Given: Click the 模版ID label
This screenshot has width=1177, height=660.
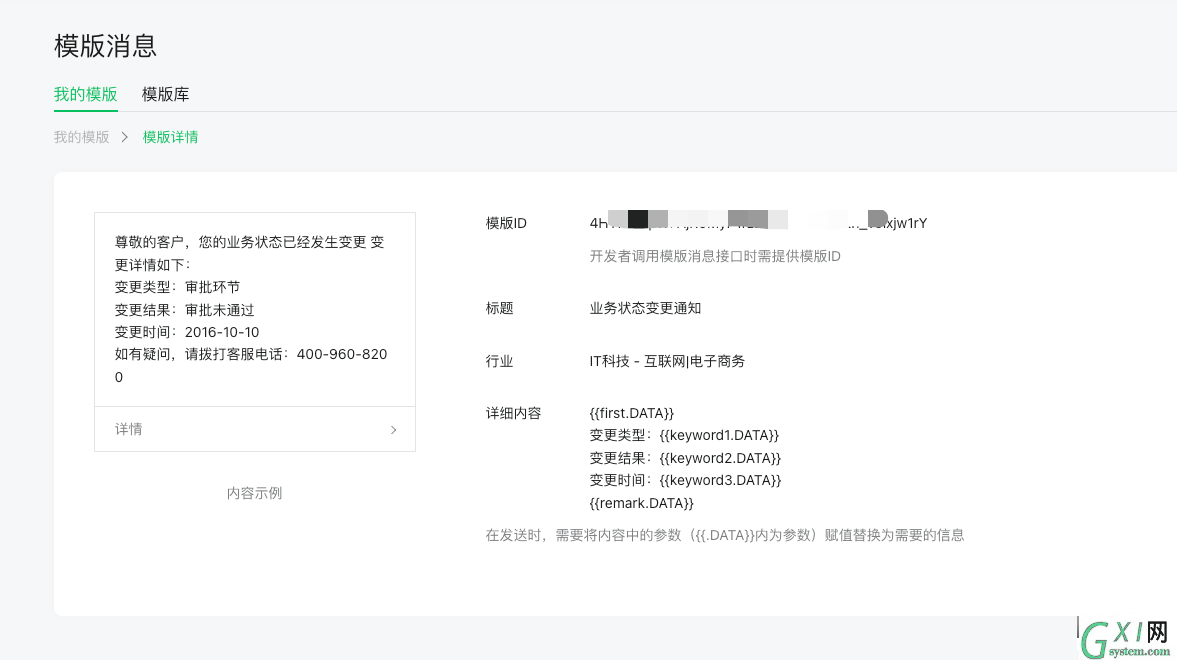Looking at the screenshot, I should pyautogui.click(x=507, y=223).
